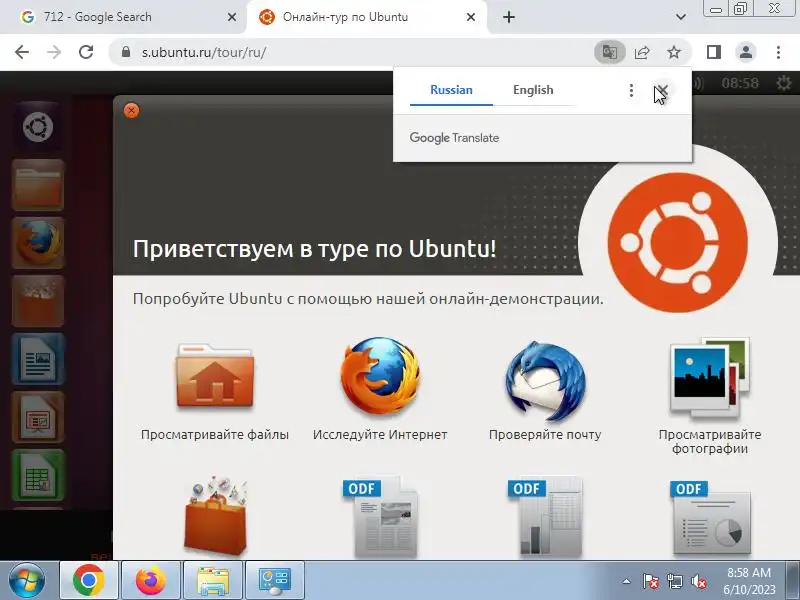
Task: Open a new browser tab
Action: pos(509,17)
